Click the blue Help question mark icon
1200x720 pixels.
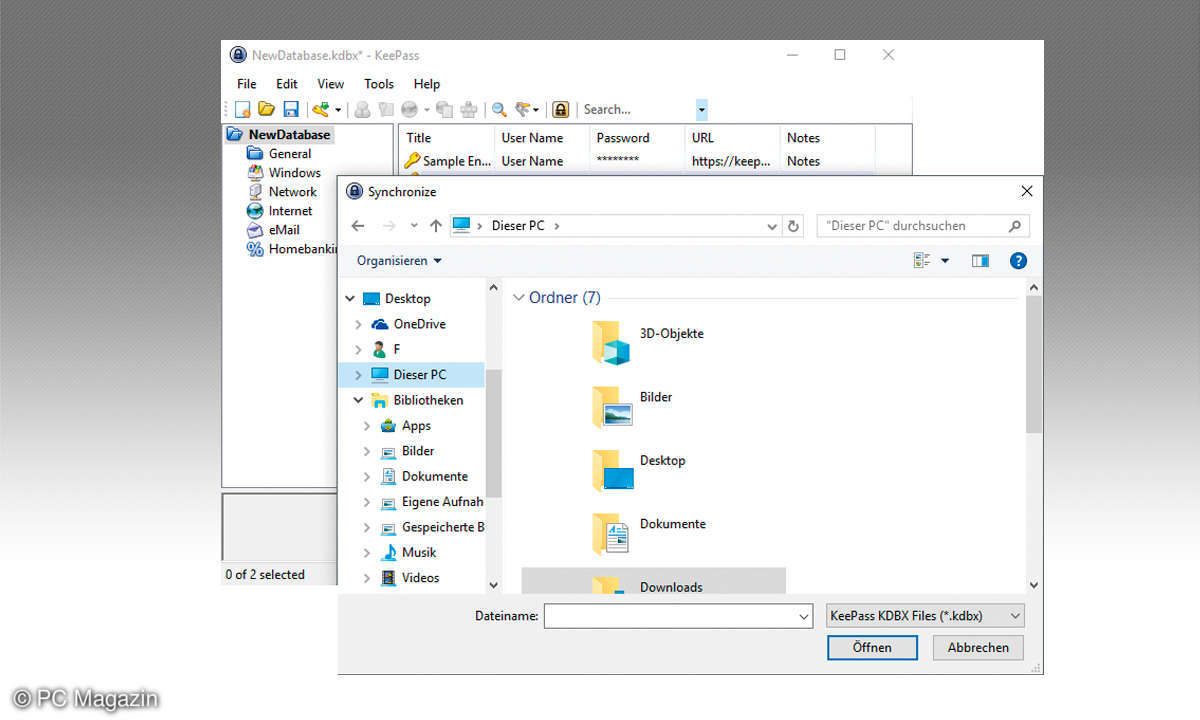[1018, 261]
